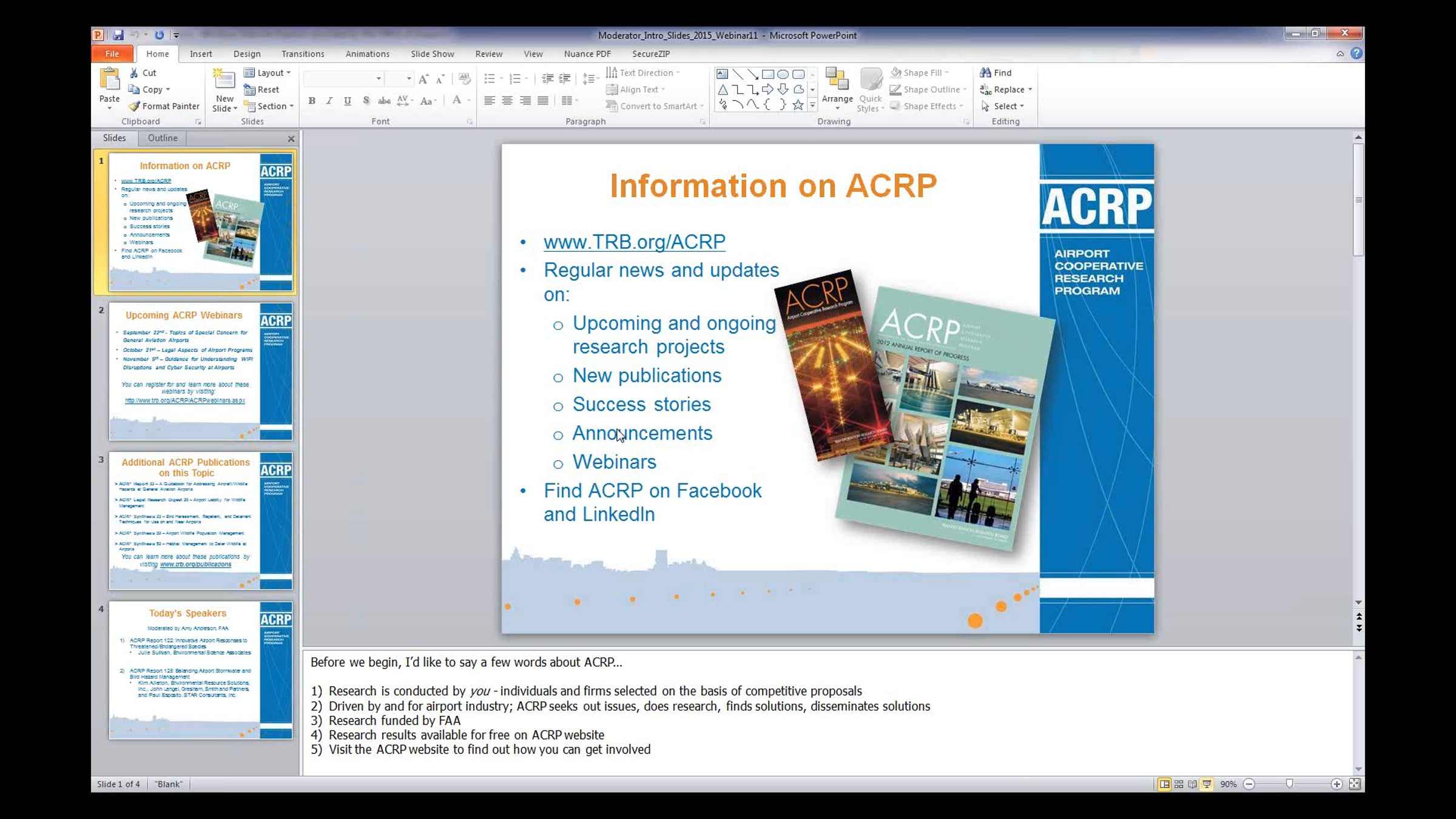Screen dimensions: 1456x819
Task: Expand the shapes gallery More arrow
Action: [812, 105]
